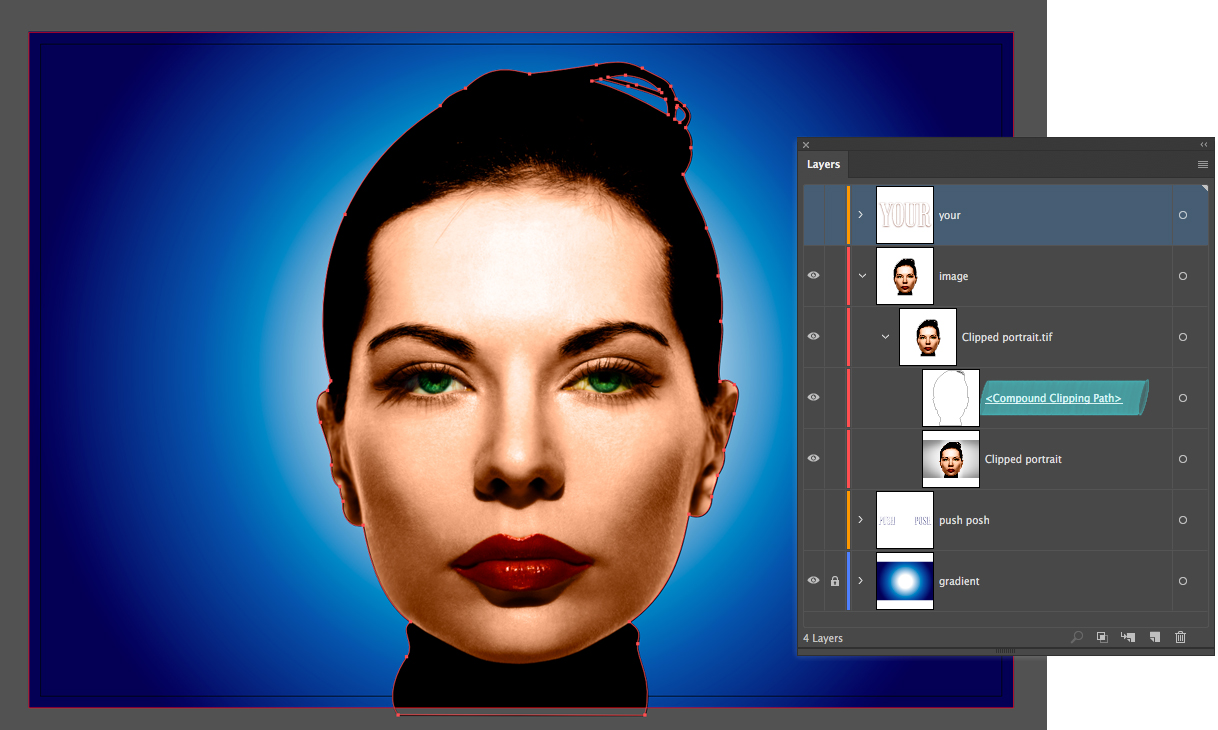Expand the gradient layer
The width and height of the screenshot is (1218, 730).
[x=860, y=581]
